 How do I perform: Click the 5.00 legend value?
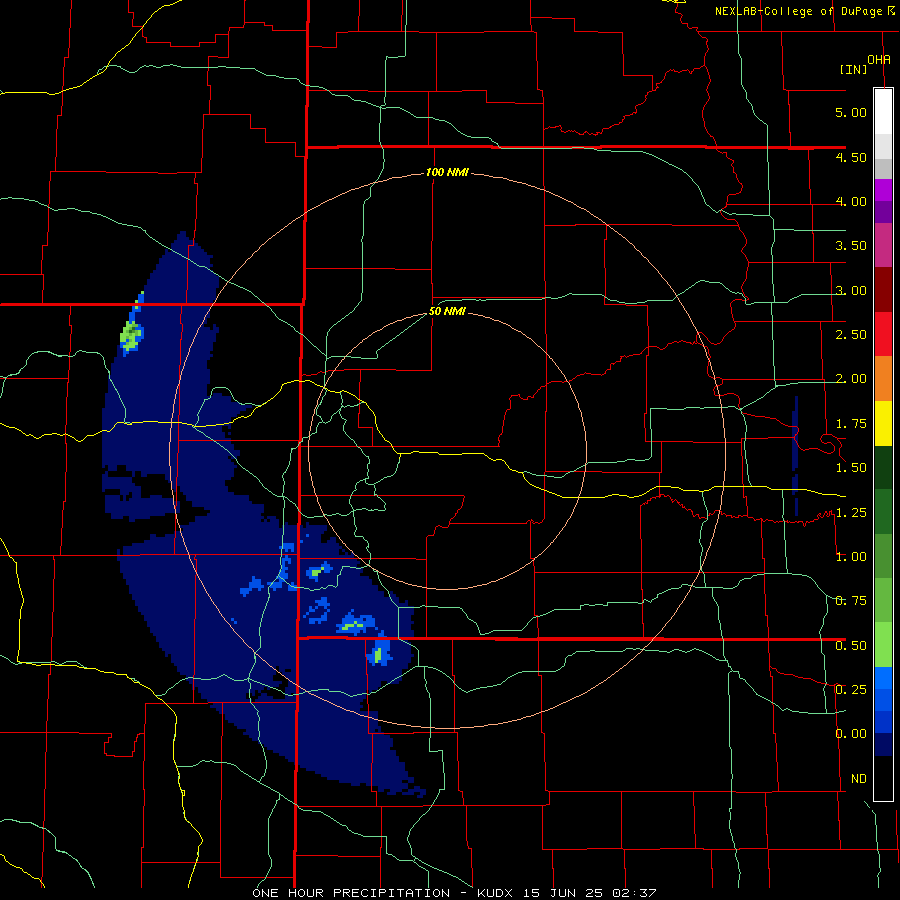pyautogui.click(x=851, y=112)
